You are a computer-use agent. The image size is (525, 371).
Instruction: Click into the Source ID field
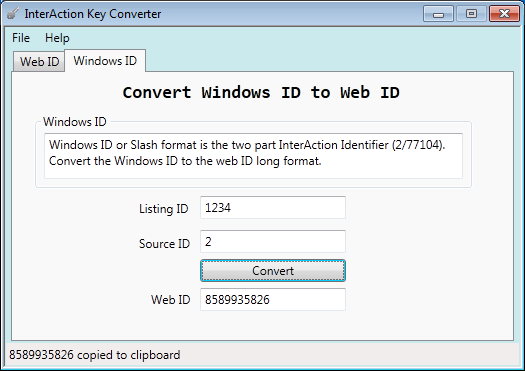click(x=273, y=241)
